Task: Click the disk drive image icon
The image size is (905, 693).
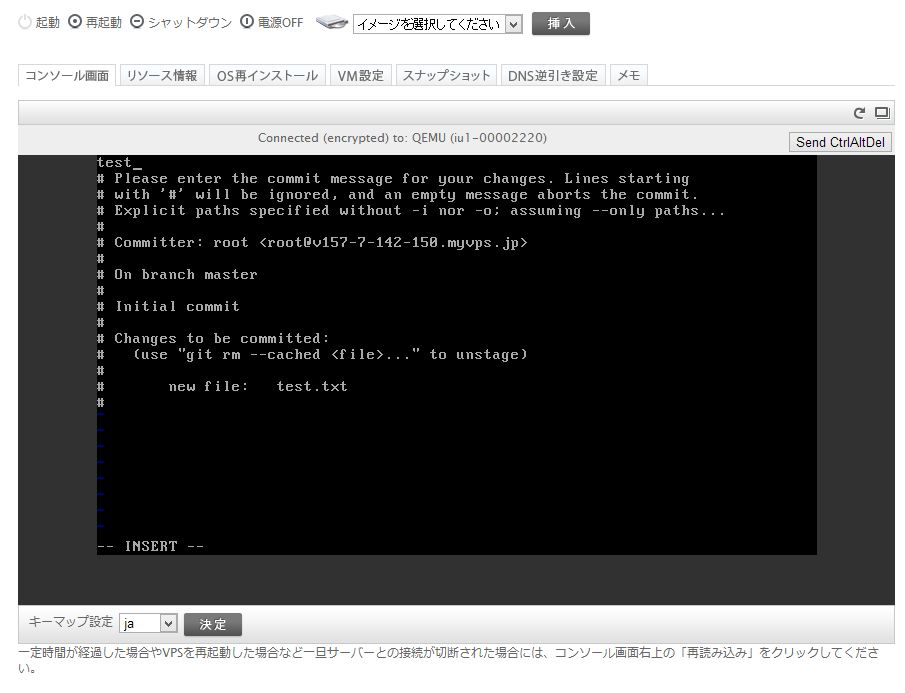Action: pyautogui.click(x=332, y=23)
